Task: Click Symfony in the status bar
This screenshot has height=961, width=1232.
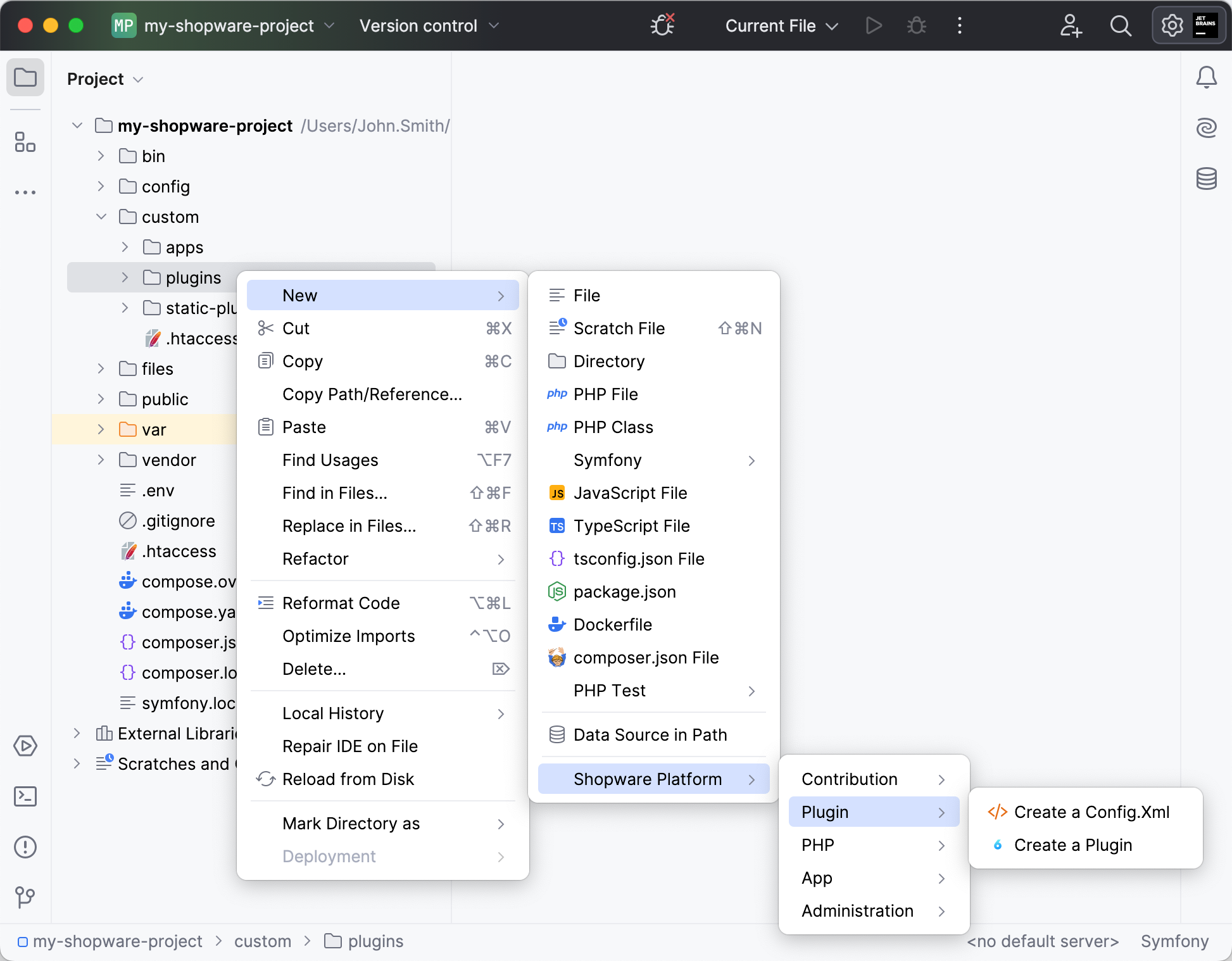Action: (x=1174, y=941)
